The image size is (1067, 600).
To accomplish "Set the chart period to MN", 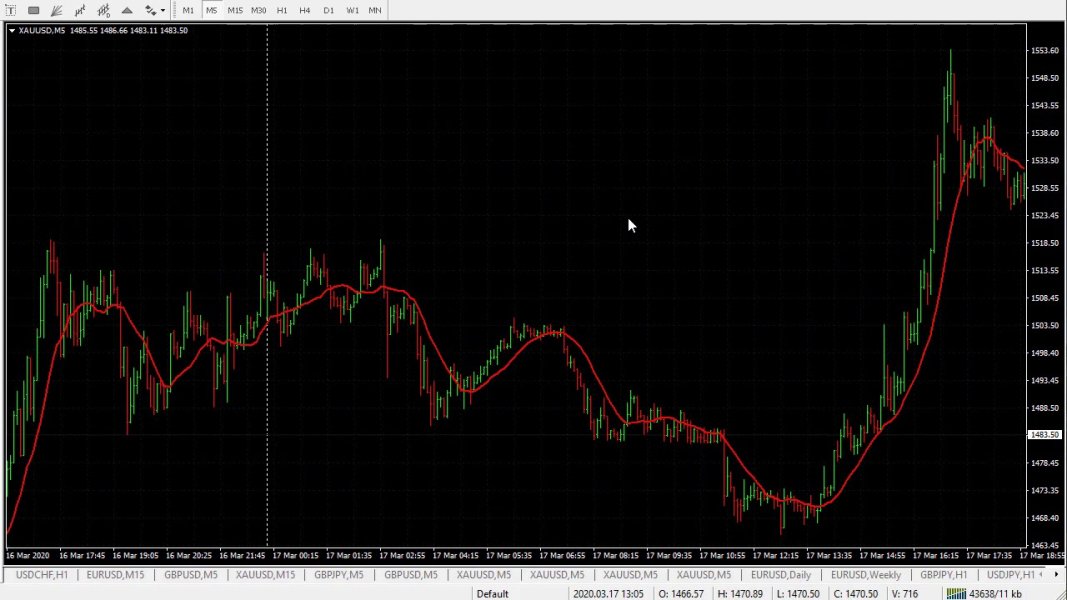I will (x=374, y=10).
